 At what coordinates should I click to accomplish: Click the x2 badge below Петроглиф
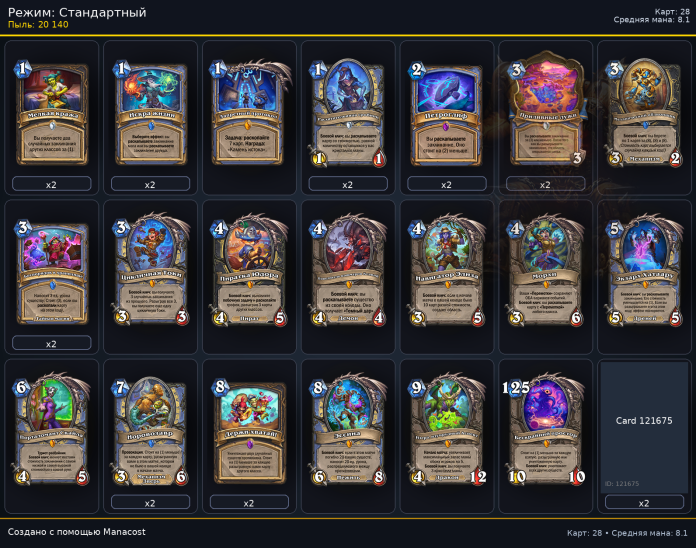pos(447,184)
